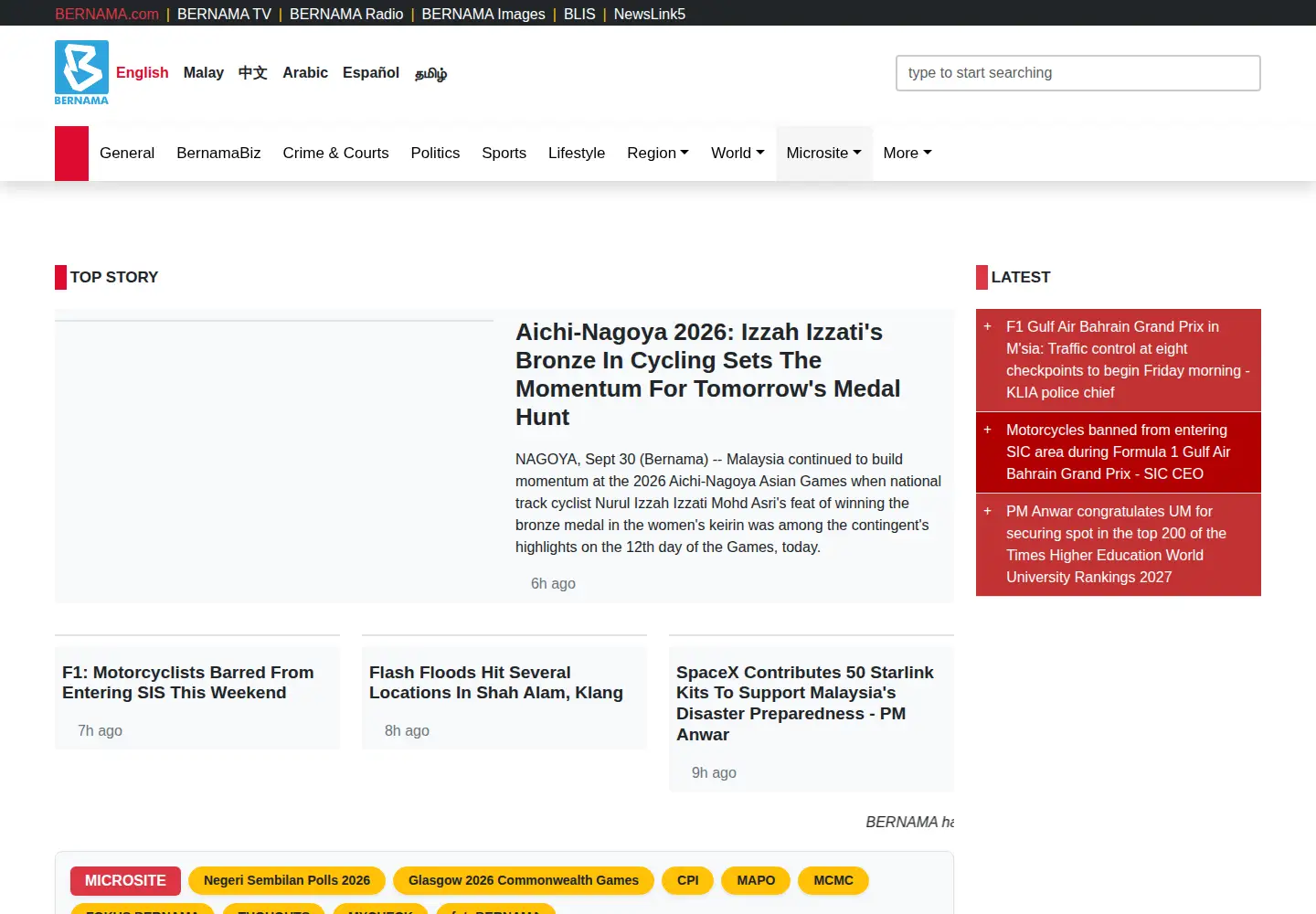Open Glasgow 2026 Commonwealth Games microsite

[x=524, y=880]
